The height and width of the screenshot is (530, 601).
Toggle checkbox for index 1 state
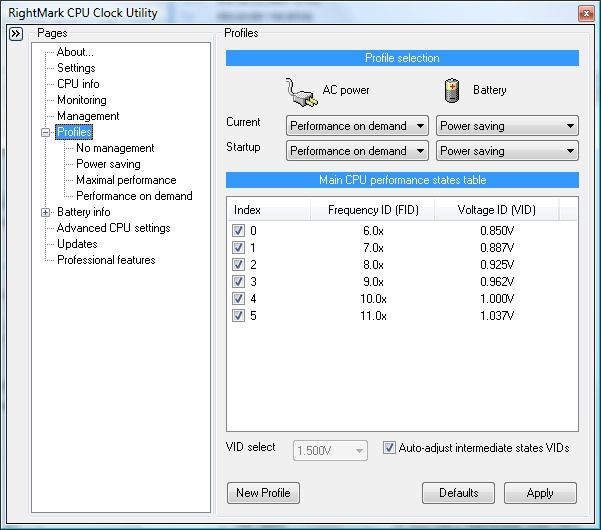[x=238, y=247]
